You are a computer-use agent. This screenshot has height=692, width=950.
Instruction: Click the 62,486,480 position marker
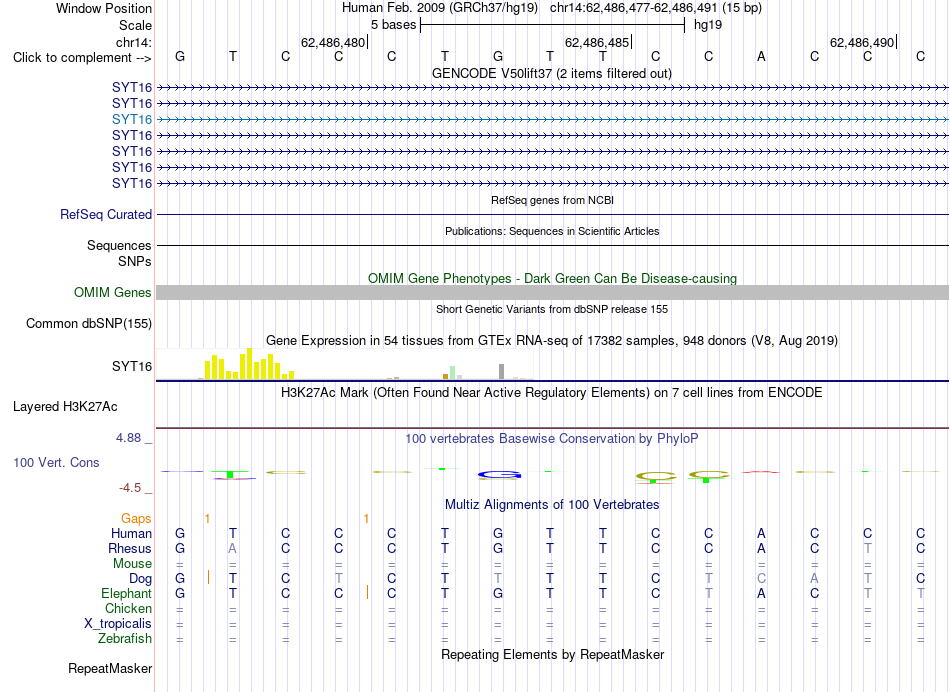tap(333, 42)
